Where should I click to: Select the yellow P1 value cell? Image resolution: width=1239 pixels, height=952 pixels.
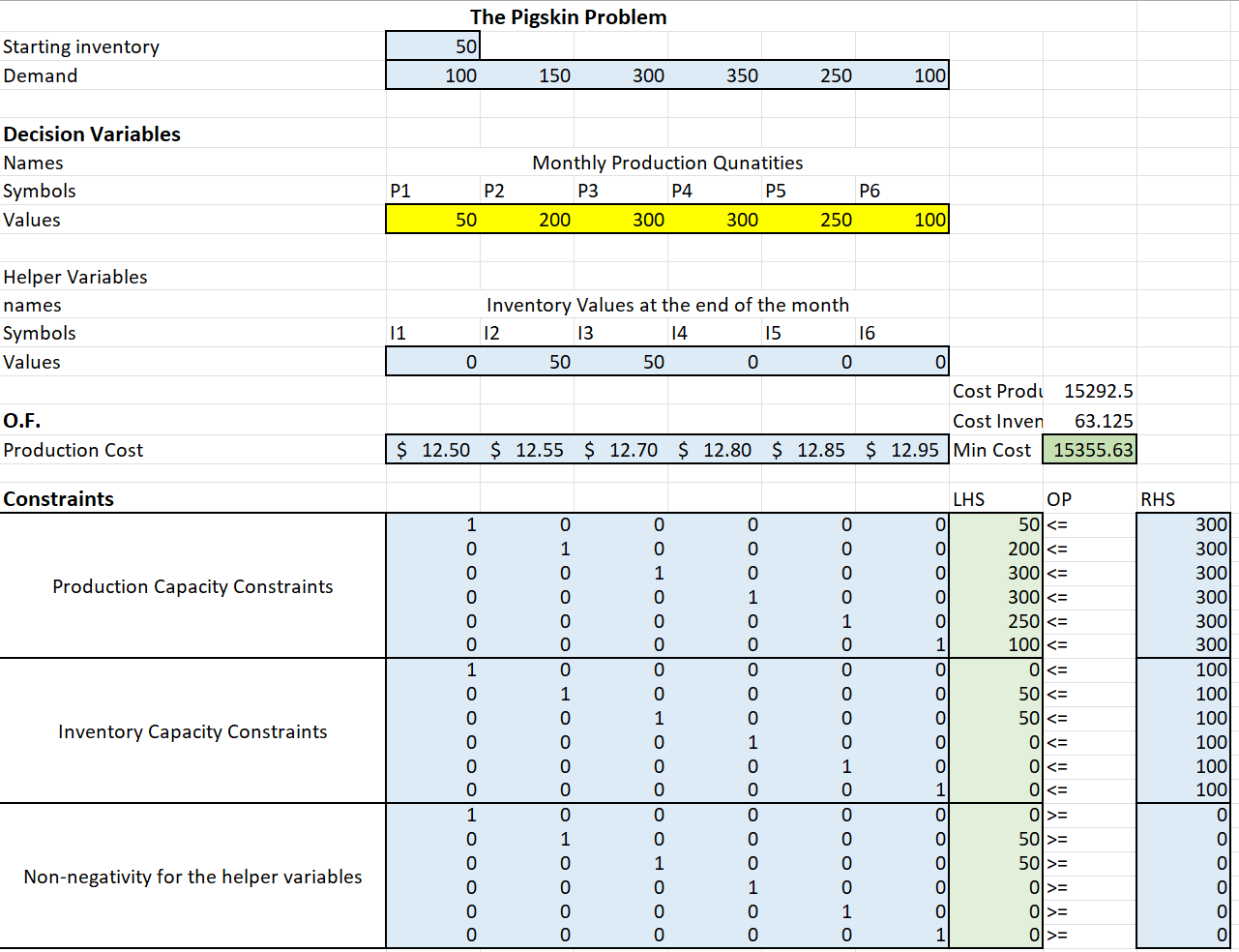tap(433, 220)
